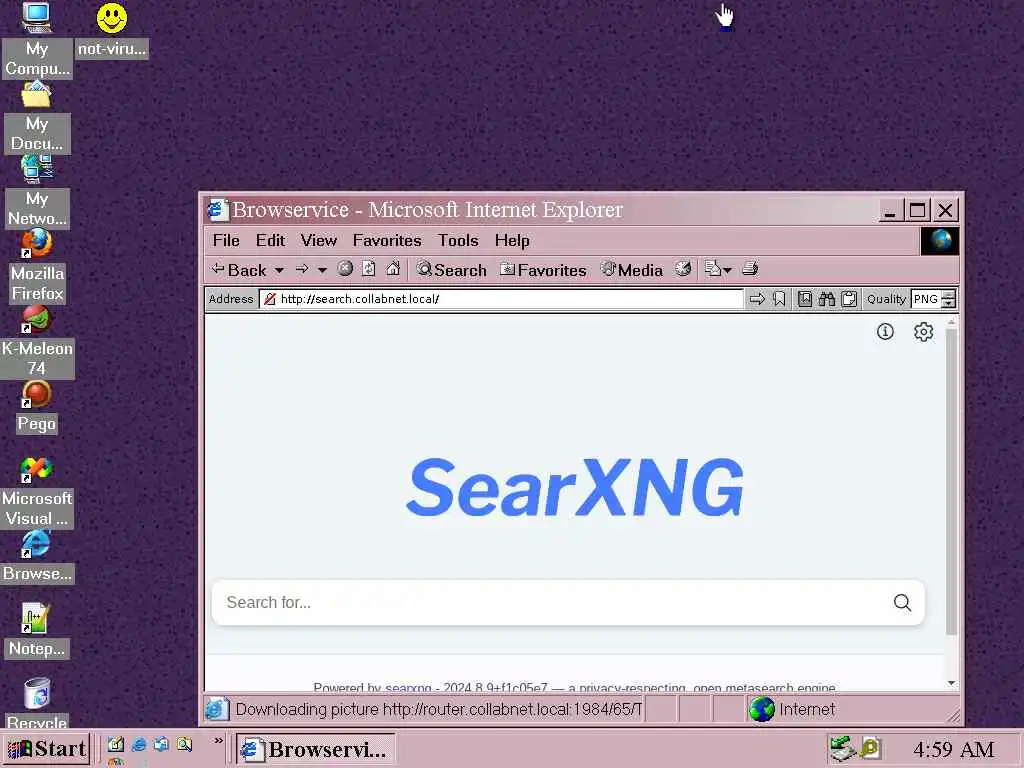Viewport: 1024px width, 768px height.
Task: Open SearXNG about info icon
Action: pyautogui.click(x=885, y=332)
